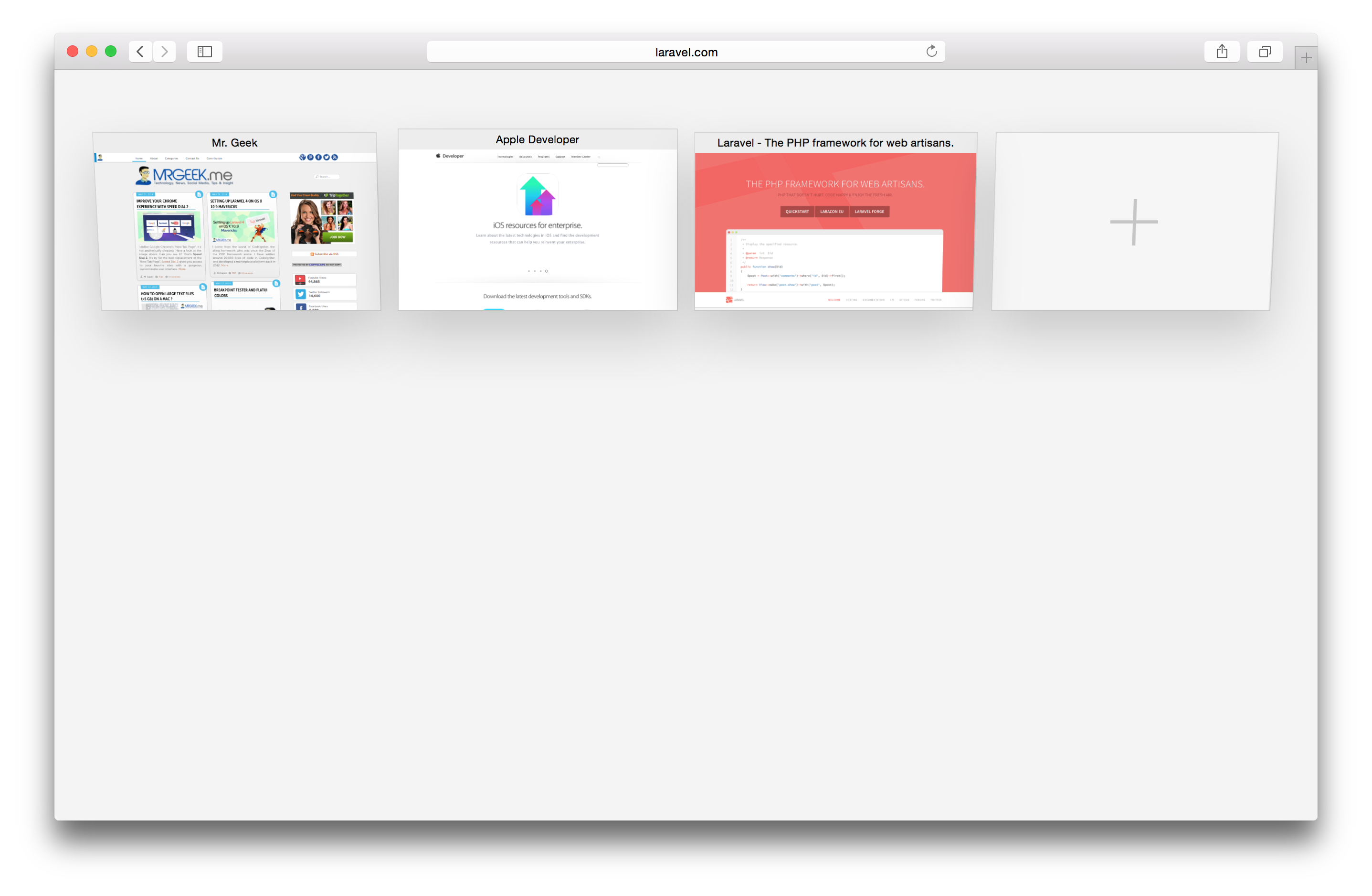Click the iOS enterprise house icon in the Apple preview
This screenshot has width=1372, height=896.
[x=537, y=195]
